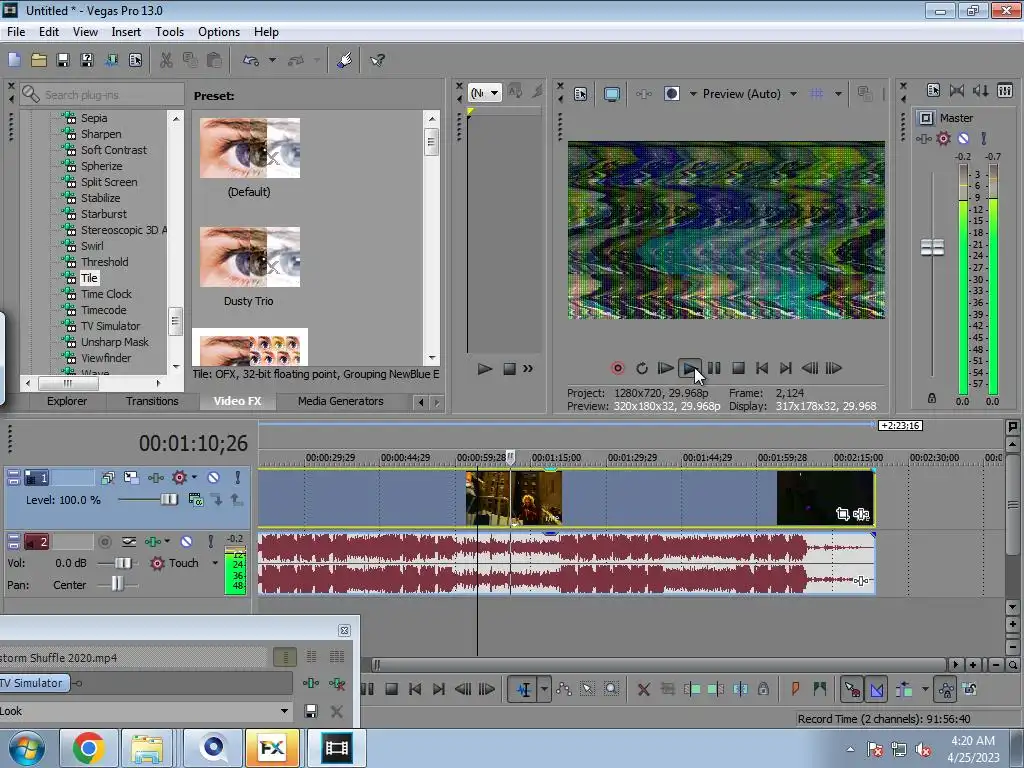Stop the video preview playback

click(x=738, y=368)
